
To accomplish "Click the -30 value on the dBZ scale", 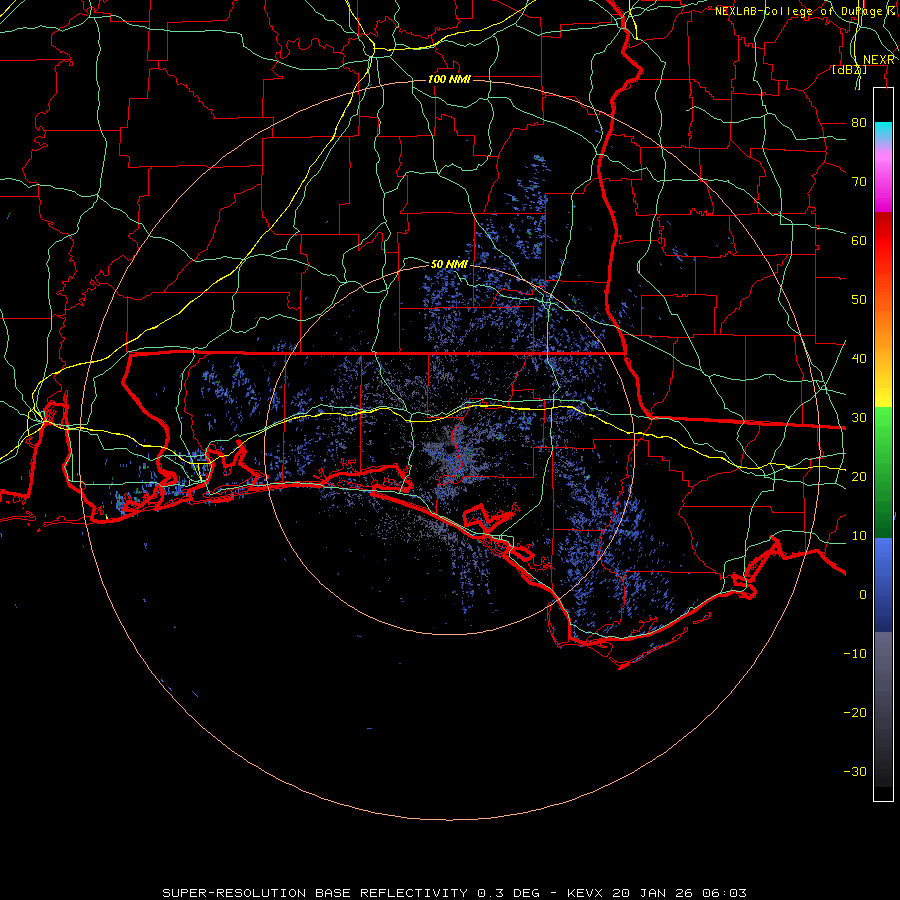I will (855, 771).
